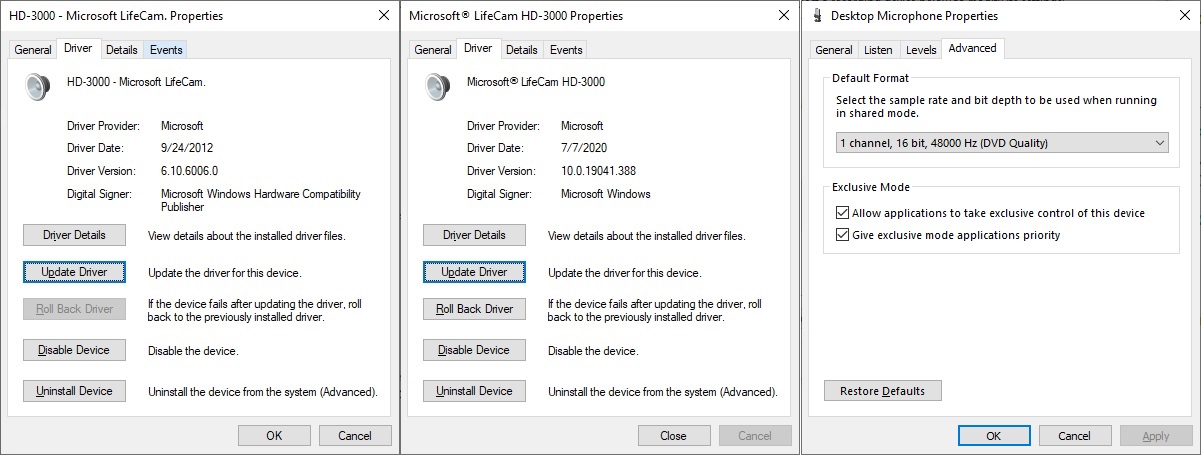
Task: Switch to Details tab in Microsoft® LifeCam HD-3000 window
Action: point(521,49)
